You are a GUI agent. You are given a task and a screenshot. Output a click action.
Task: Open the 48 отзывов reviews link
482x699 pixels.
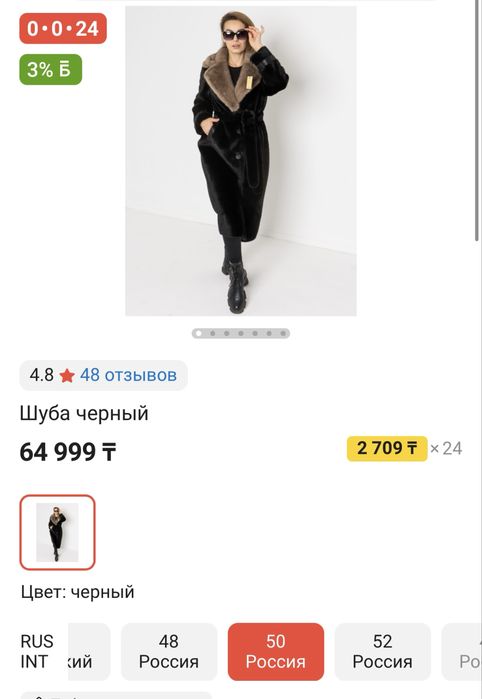pyautogui.click(x=128, y=375)
